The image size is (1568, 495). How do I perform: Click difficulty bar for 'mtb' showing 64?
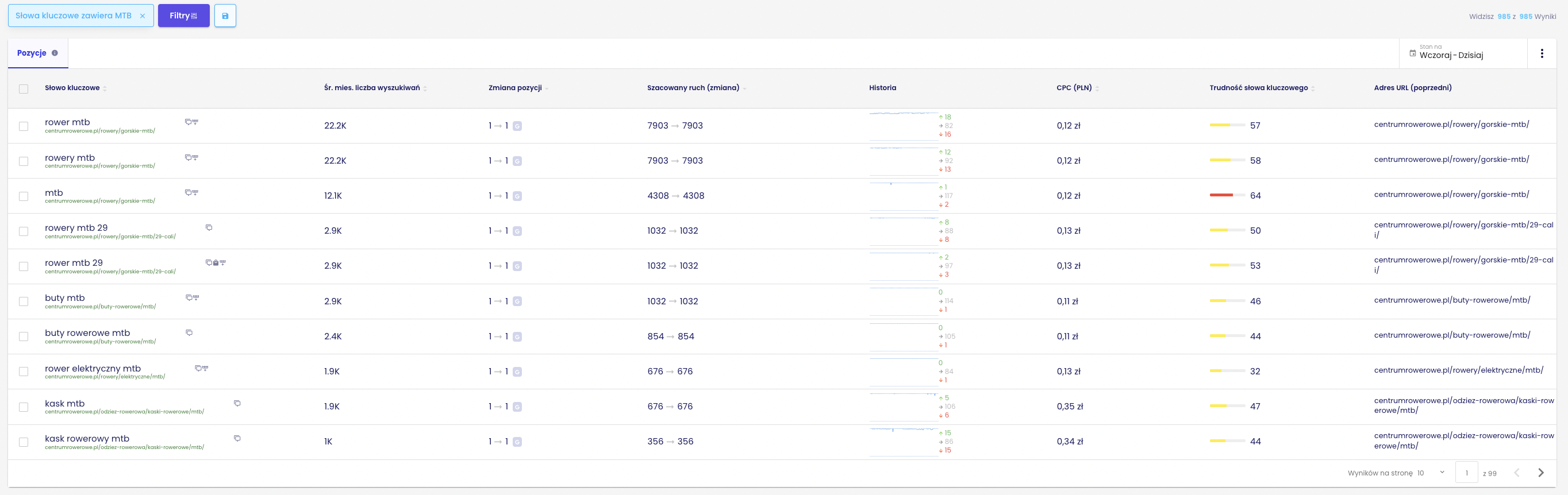tap(1227, 195)
